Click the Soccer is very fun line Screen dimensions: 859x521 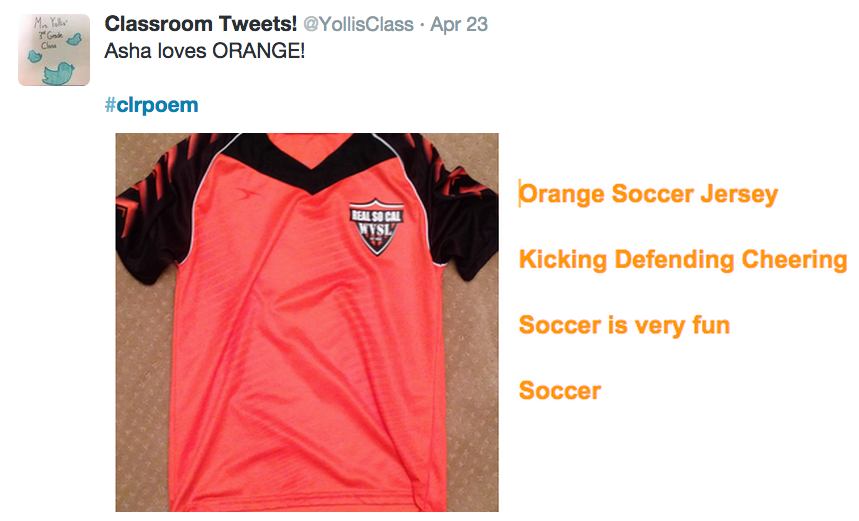(624, 325)
